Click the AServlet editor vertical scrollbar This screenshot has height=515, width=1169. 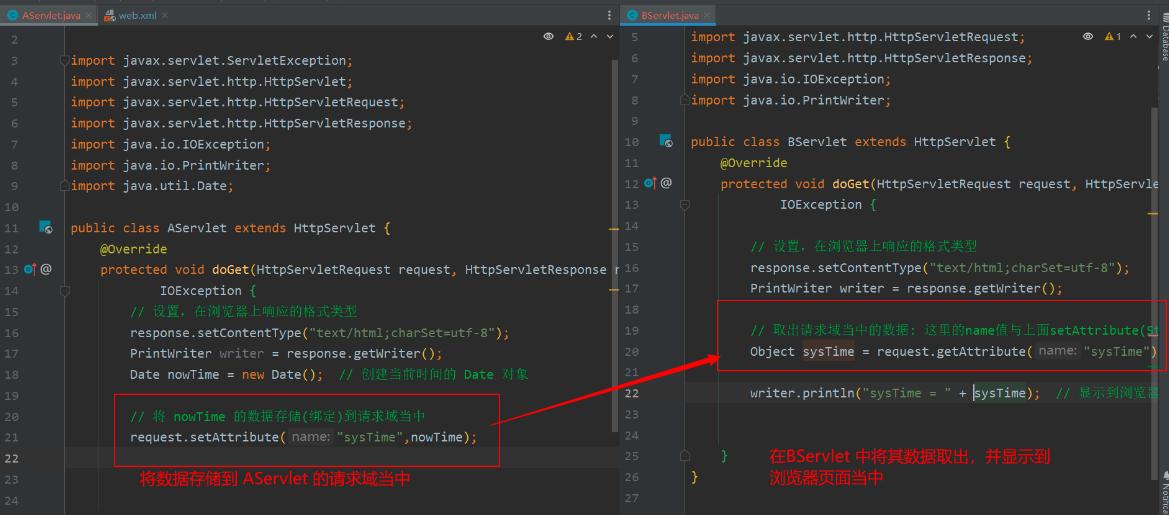pyautogui.click(x=614, y=246)
